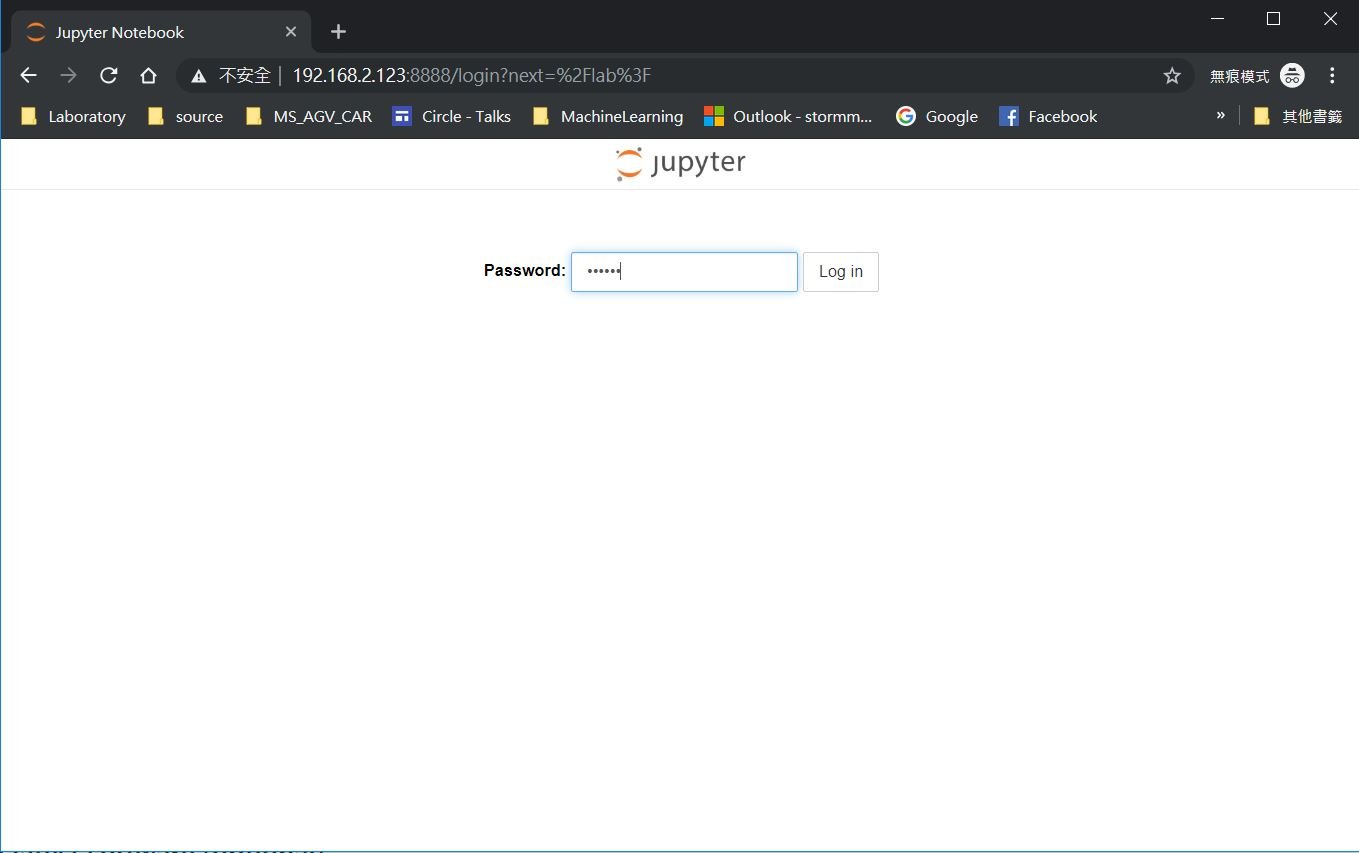
Task: Focus the Password input field
Action: click(x=684, y=272)
